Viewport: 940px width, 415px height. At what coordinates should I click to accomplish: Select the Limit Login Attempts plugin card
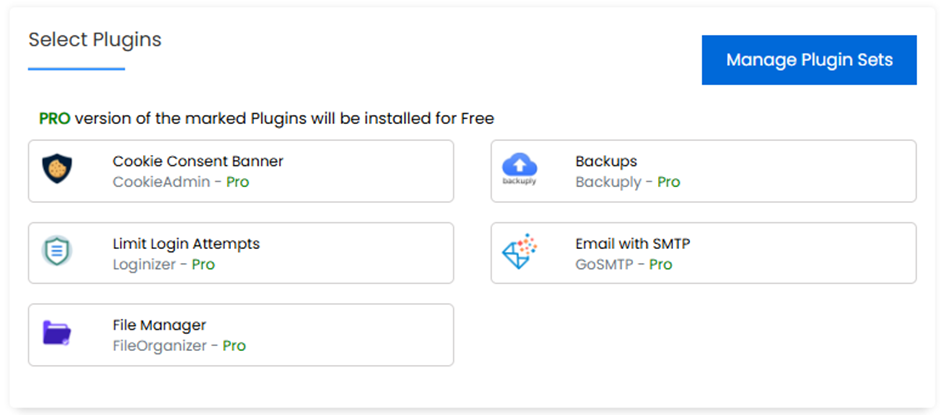(241, 253)
